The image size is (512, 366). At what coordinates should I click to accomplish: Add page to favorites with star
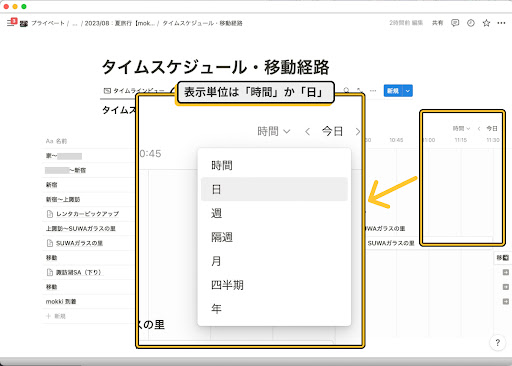[x=486, y=23]
